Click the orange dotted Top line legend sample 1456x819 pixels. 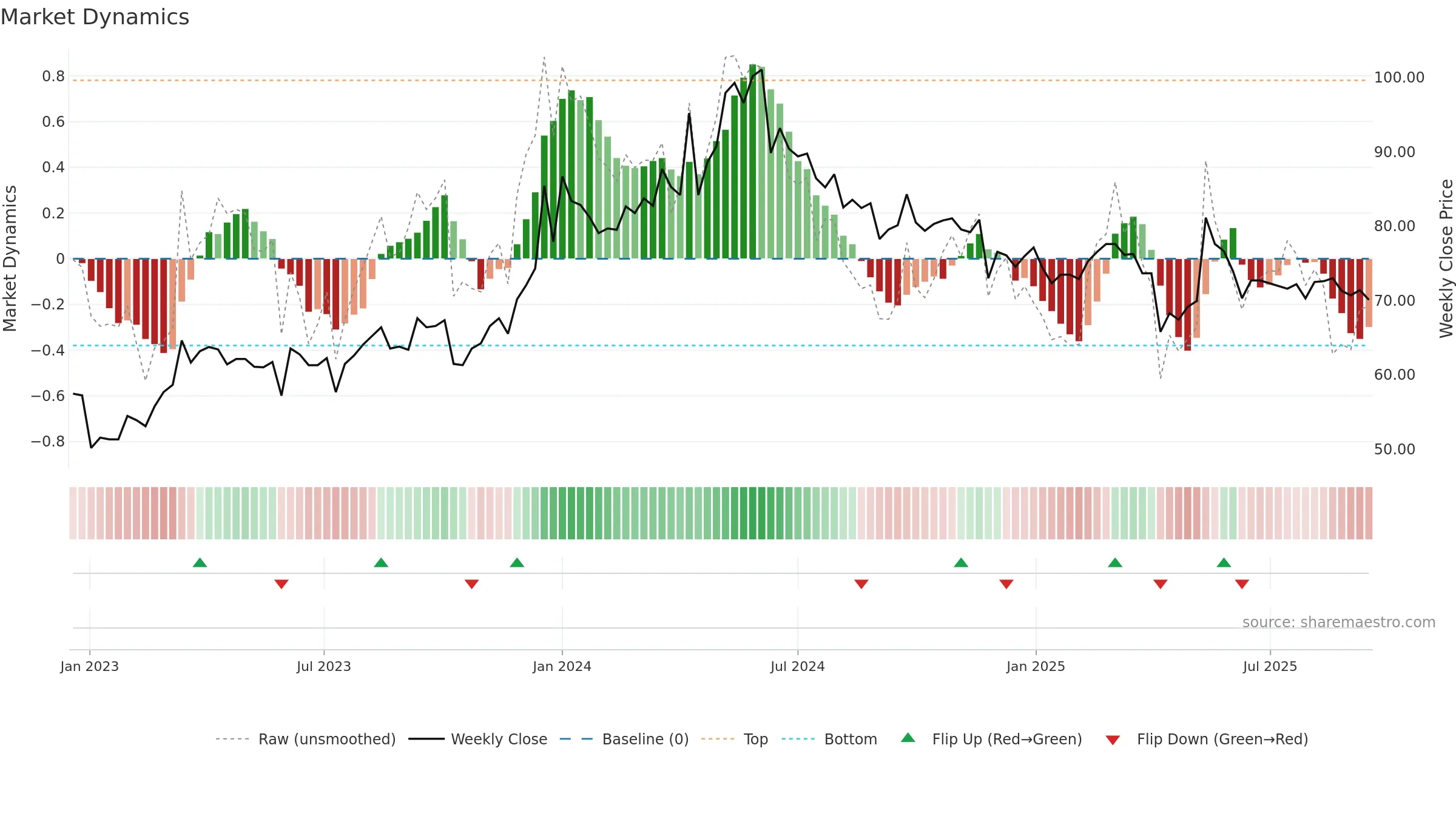point(718,739)
